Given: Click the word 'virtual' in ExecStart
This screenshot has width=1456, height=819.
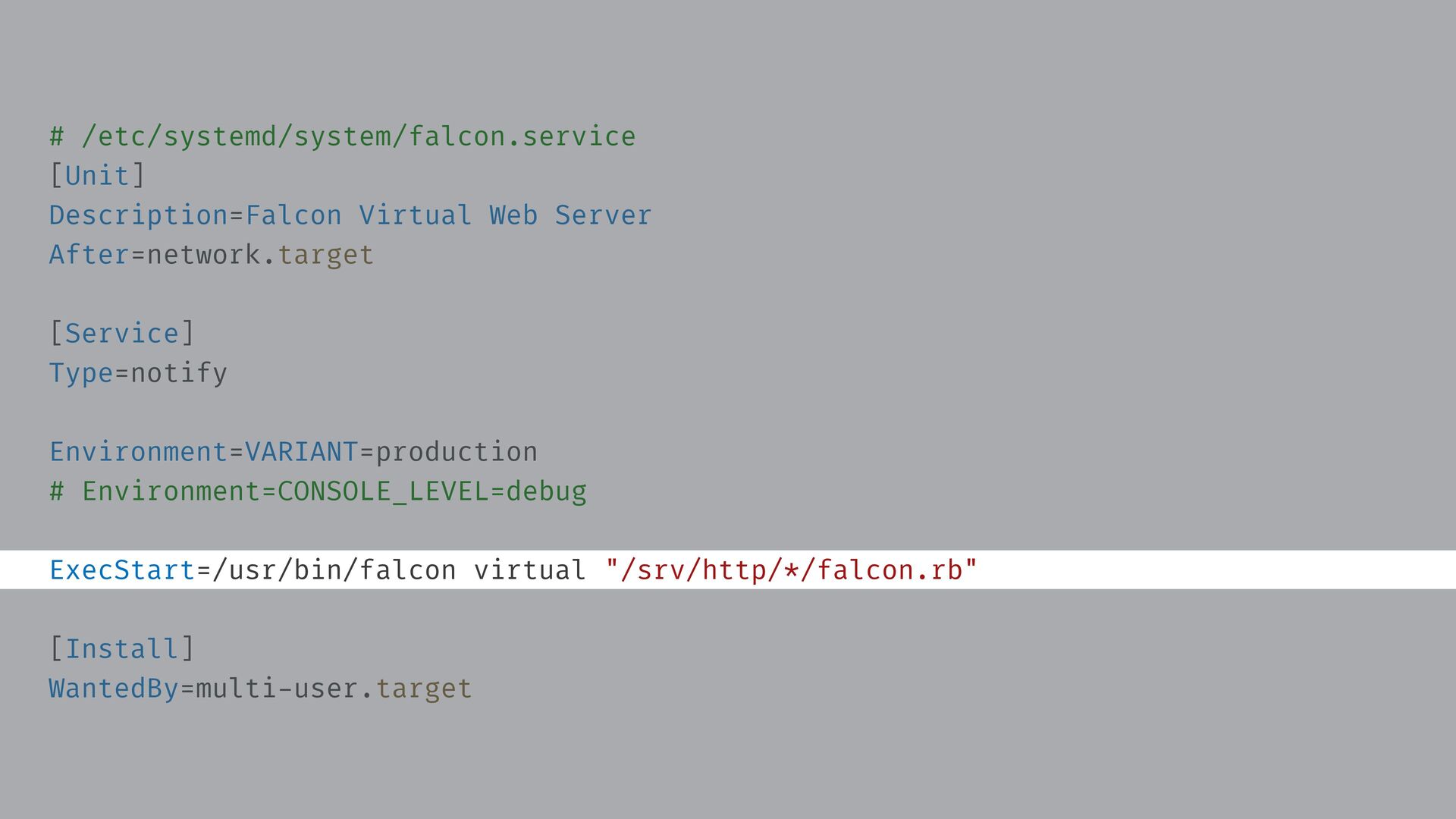Looking at the screenshot, I should coord(529,570).
